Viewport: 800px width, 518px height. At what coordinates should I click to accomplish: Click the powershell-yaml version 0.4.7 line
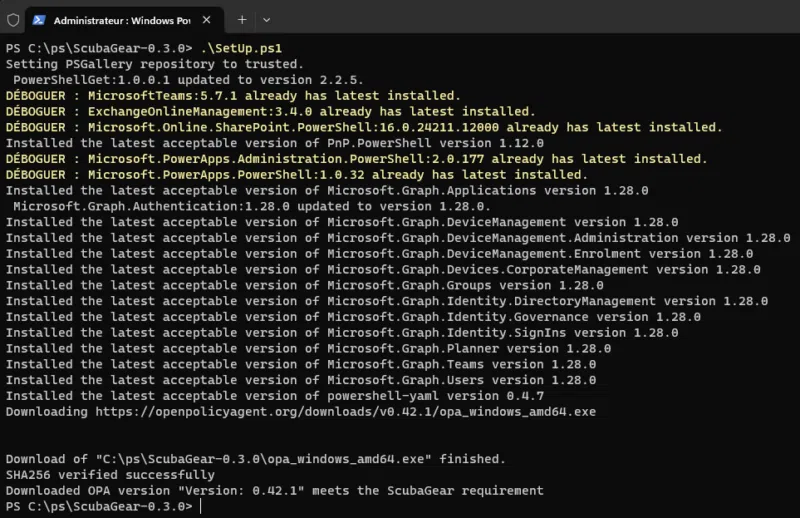tap(274, 397)
